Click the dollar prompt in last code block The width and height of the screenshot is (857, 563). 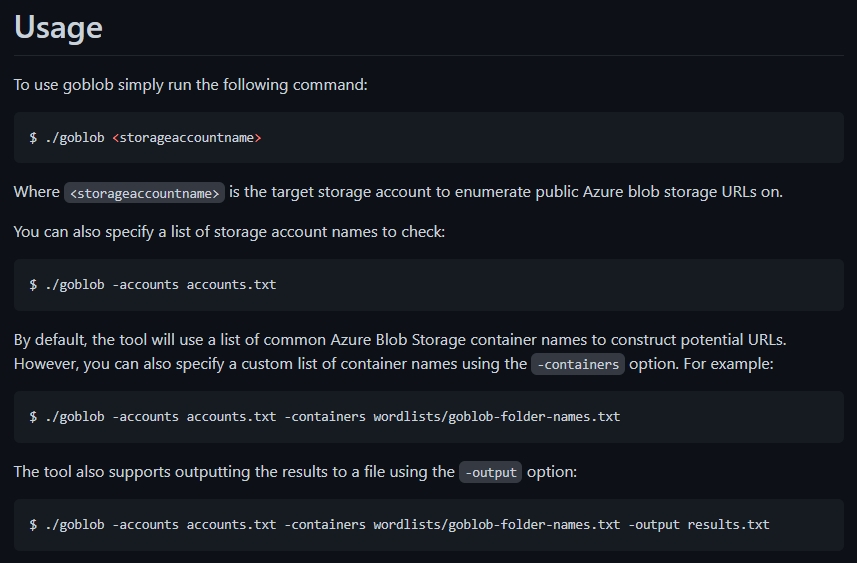pyautogui.click(x=33, y=525)
